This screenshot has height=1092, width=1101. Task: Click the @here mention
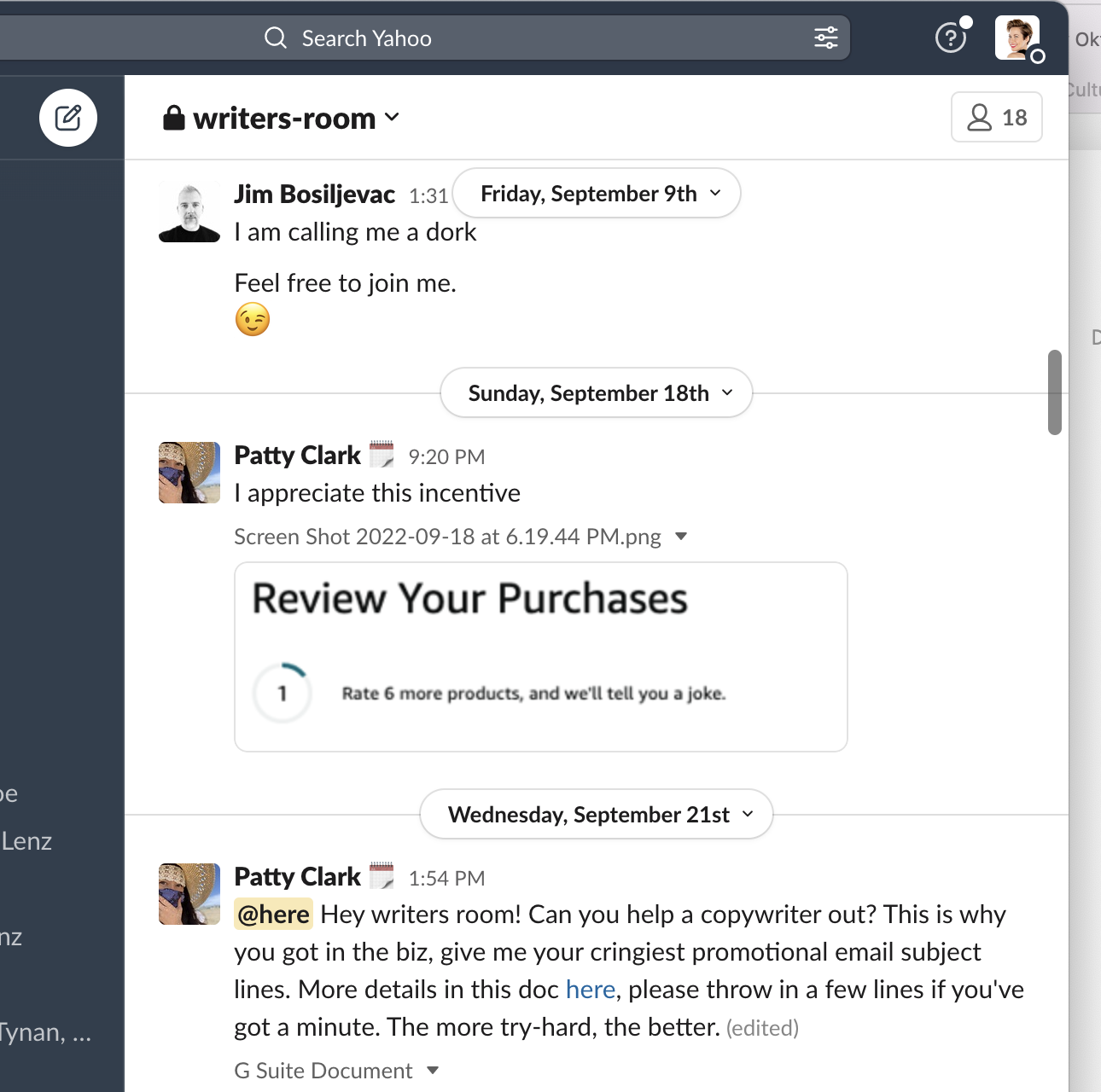pyautogui.click(x=274, y=915)
